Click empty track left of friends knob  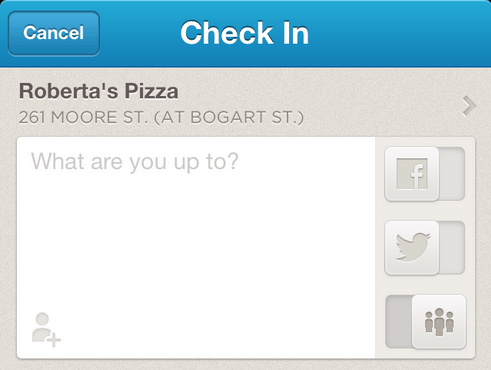point(399,322)
